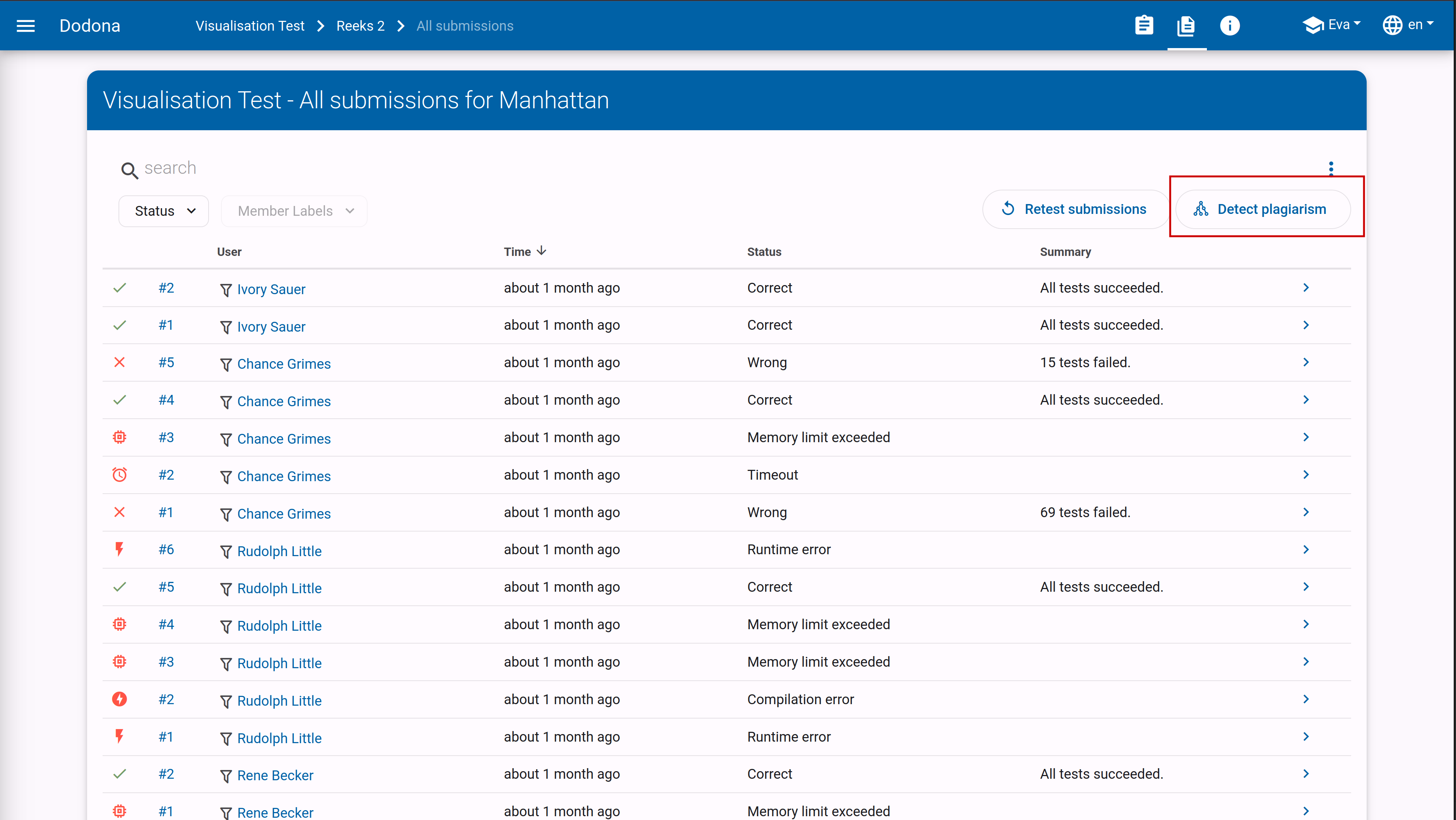The width and height of the screenshot is (1456, 820).
Task: Open Chance Grimes user link in #4 row
Action: point(284,401)
